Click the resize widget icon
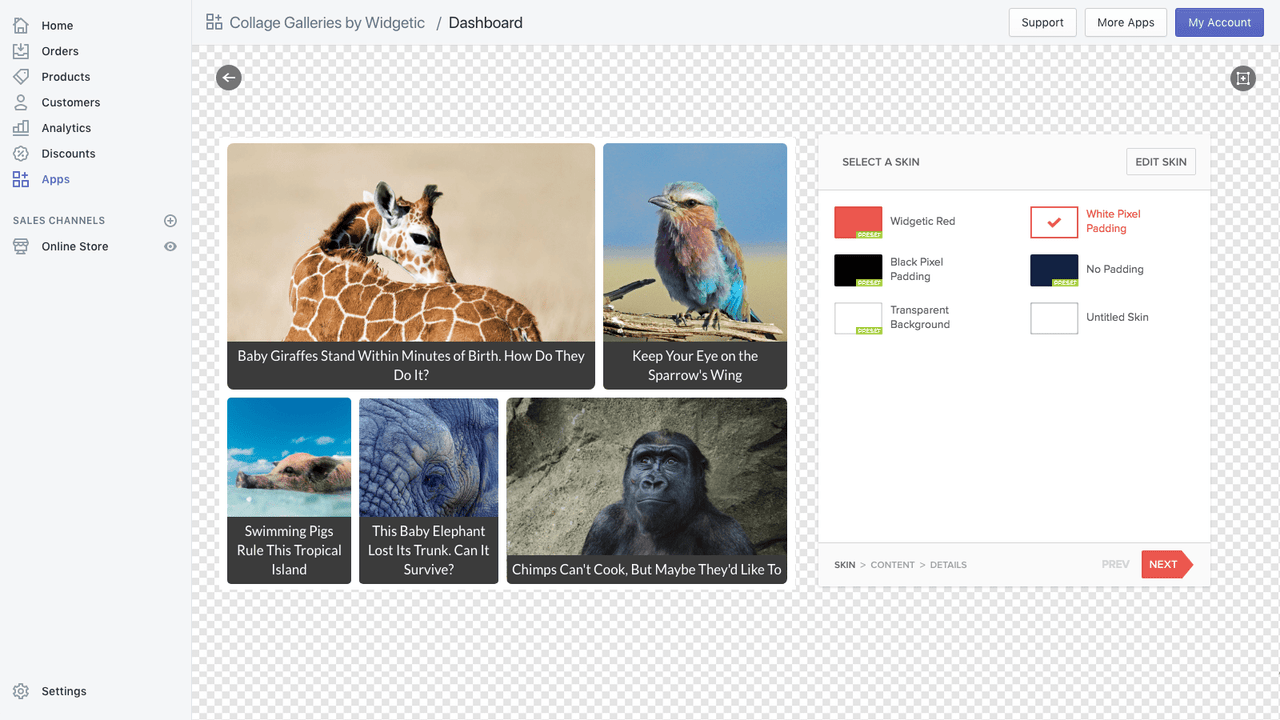The image size is (1280, 720). coord(1242,78)
